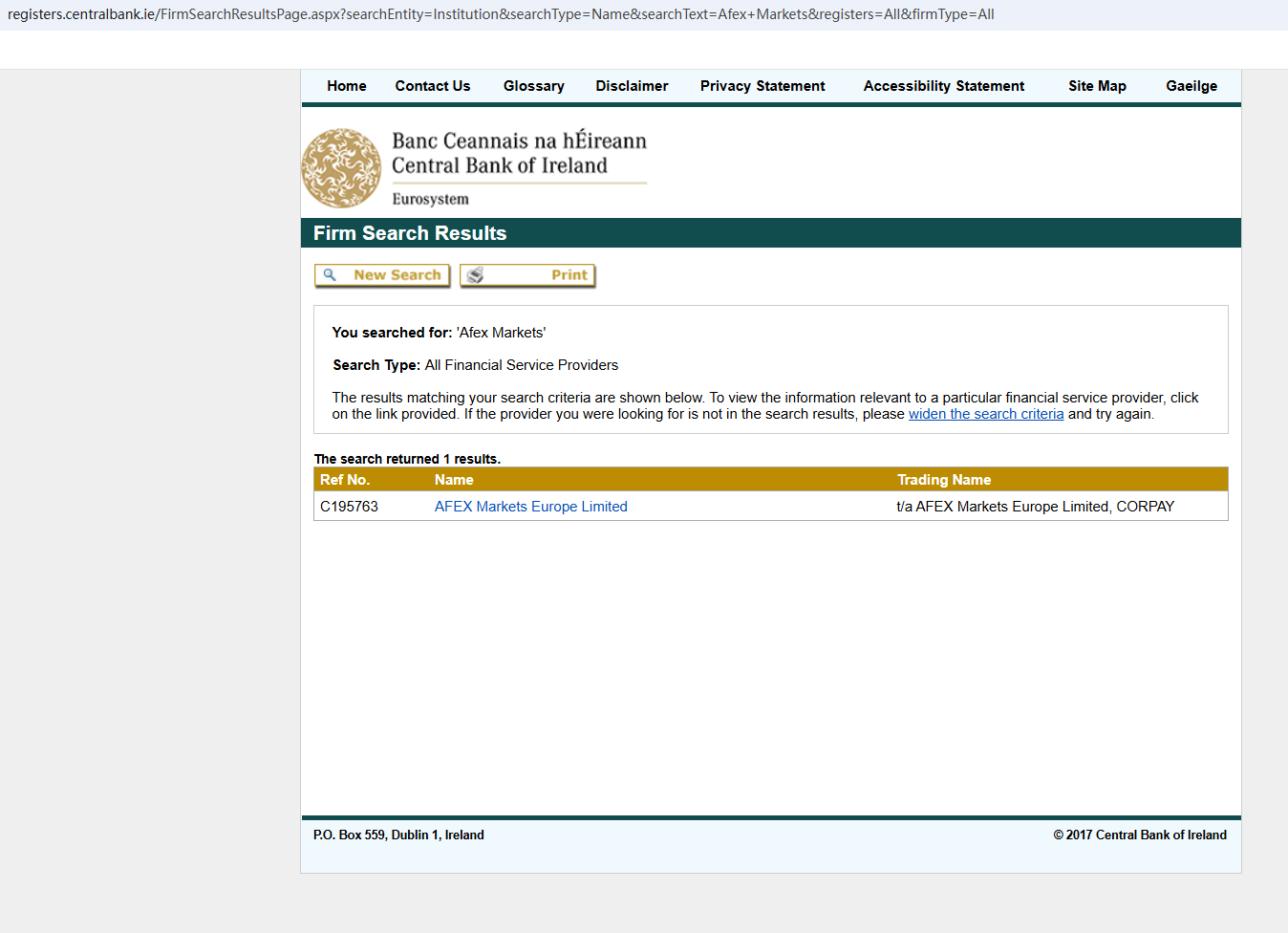Image resolution: width=1288 pixels, height=933 pixels.
Task: Click the Ref No. column header
Action: tap(345, 480)
